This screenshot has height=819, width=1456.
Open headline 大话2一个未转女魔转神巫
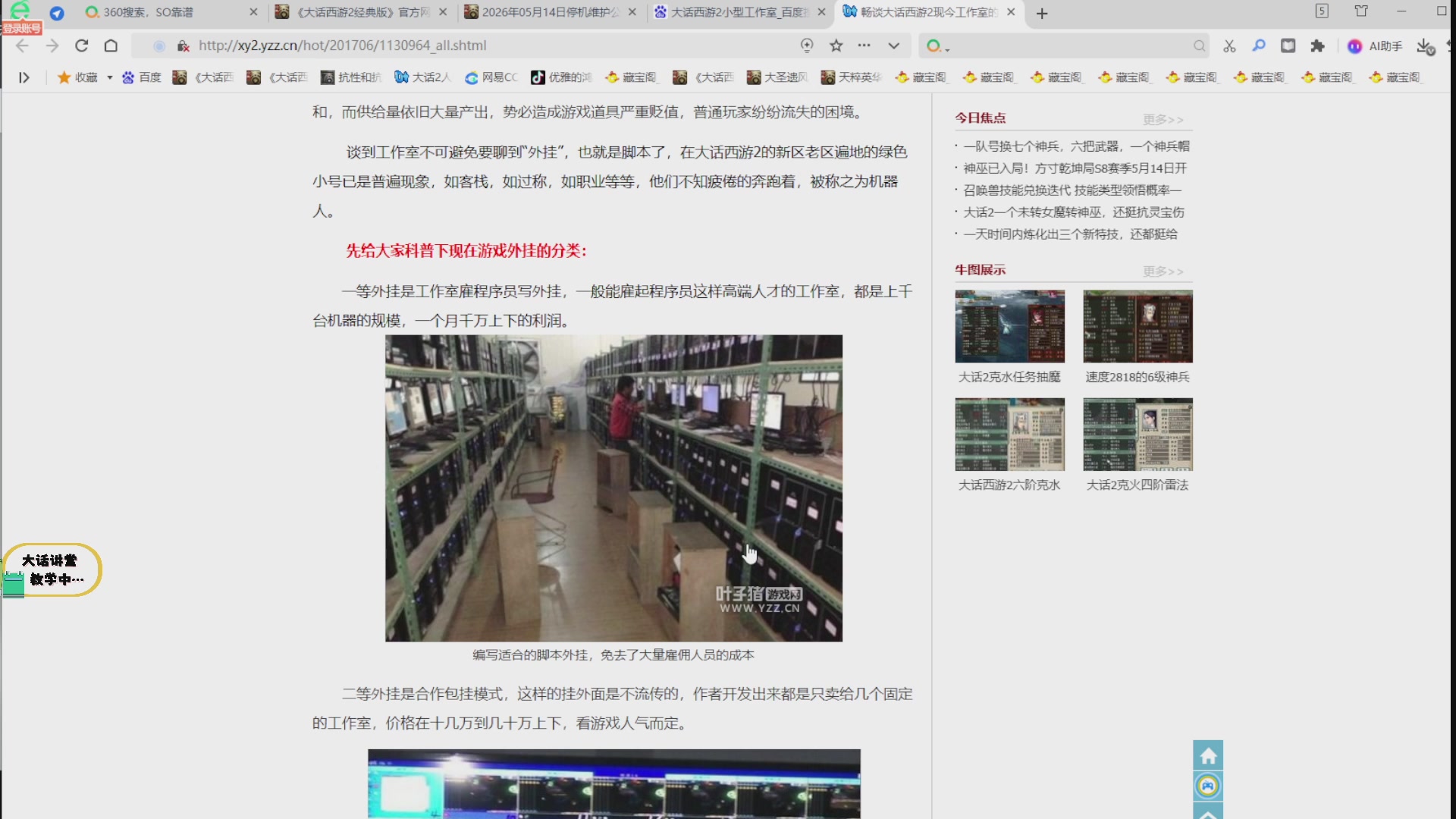(x=1074, y=212)
